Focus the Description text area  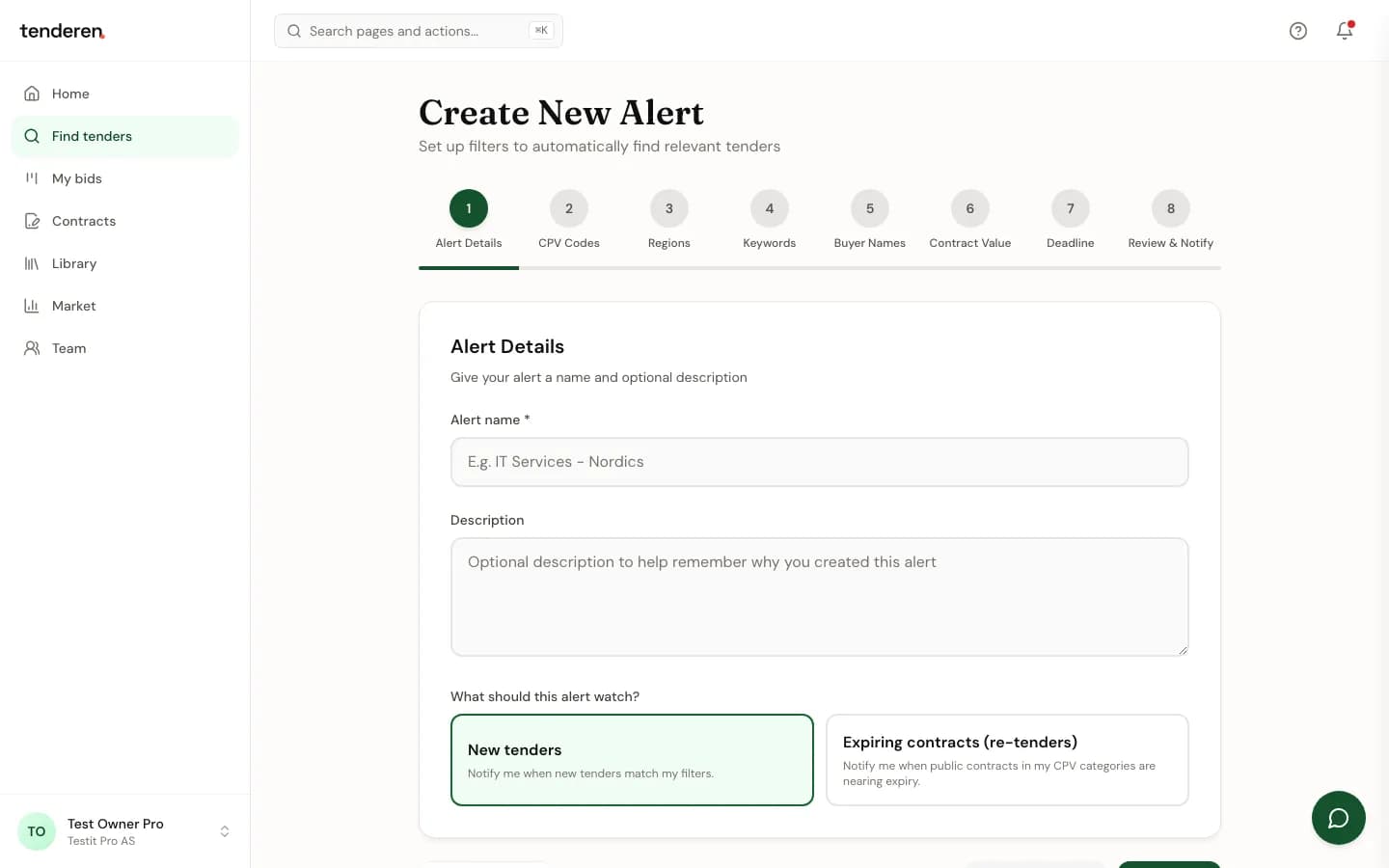(819, 597)
